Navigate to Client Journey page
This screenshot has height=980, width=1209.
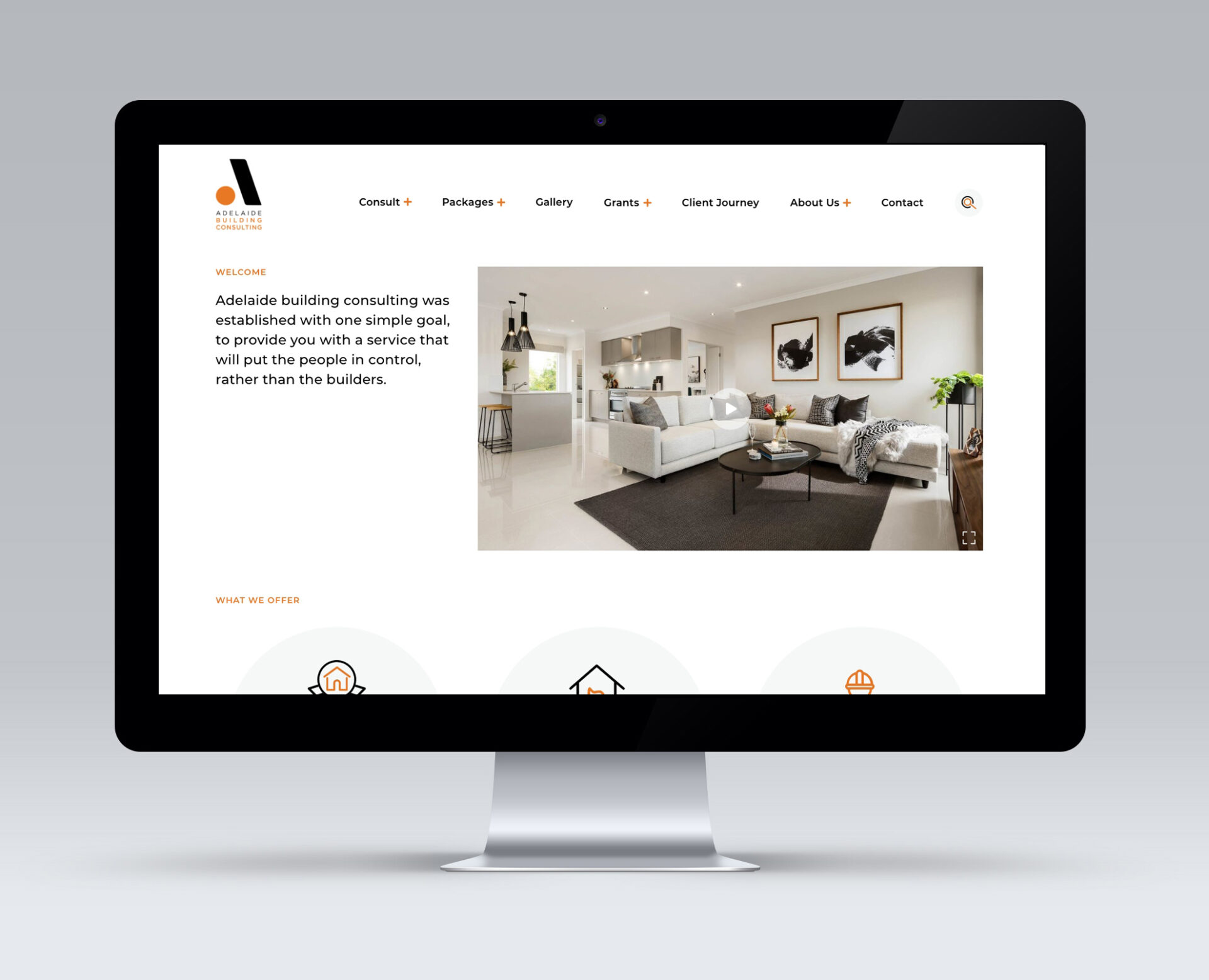(x=720, y=202)
